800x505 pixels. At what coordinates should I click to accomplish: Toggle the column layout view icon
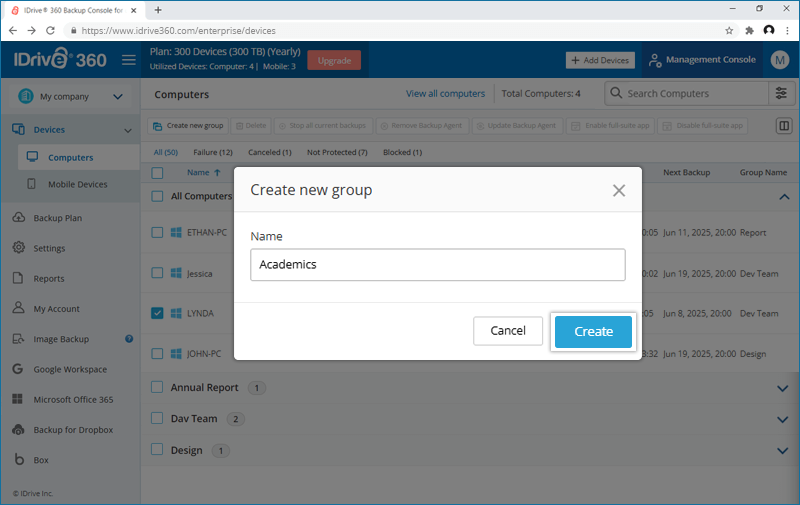pyautogui.click(x=784, y=125)
